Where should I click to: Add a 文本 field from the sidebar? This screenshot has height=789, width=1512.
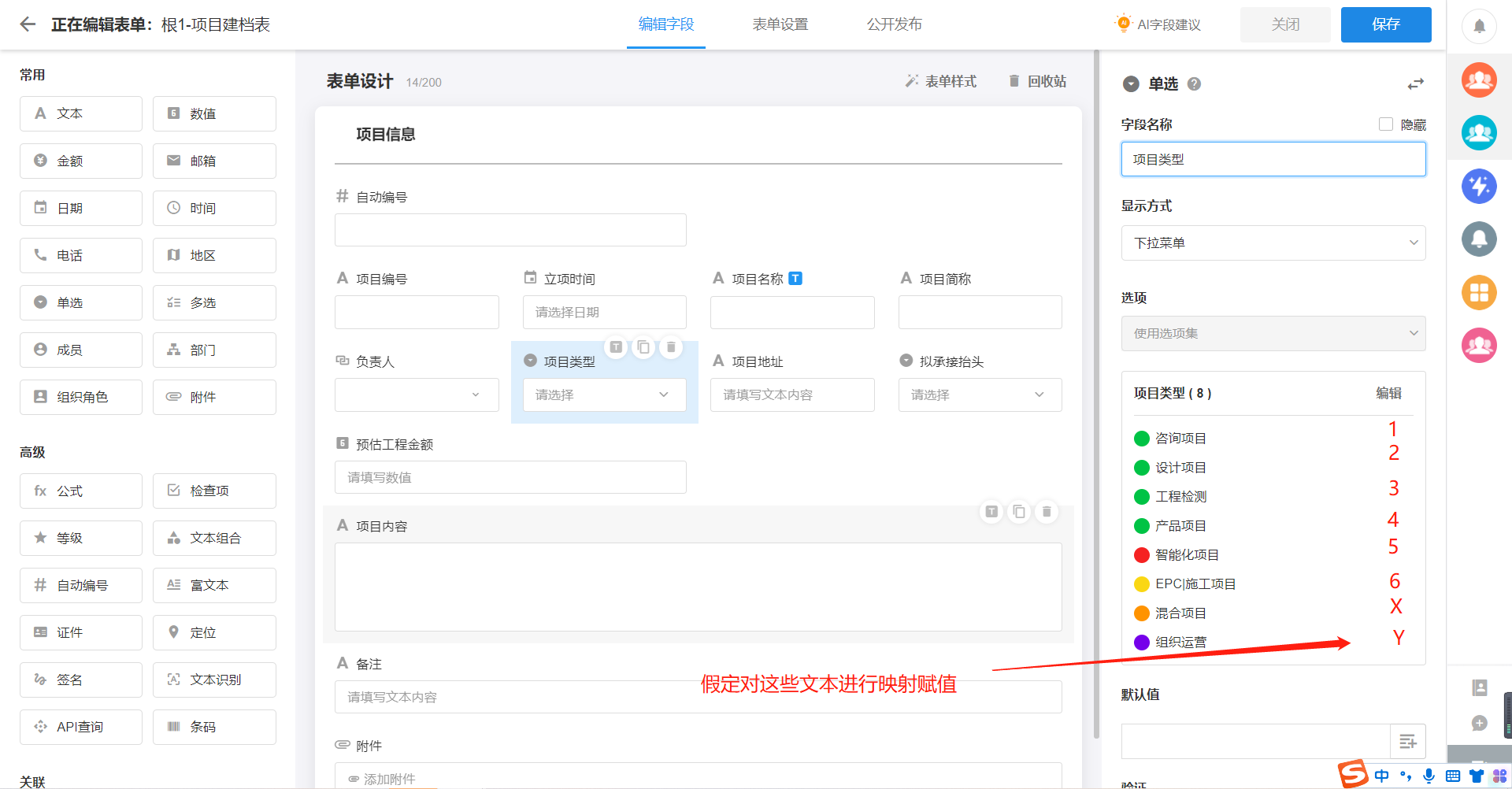pyautogui.click(x=80, y=113)
